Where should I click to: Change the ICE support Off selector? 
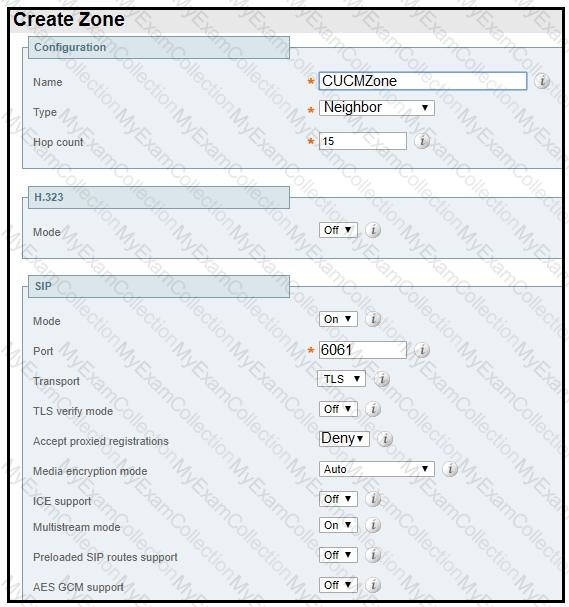click(338, 499)
